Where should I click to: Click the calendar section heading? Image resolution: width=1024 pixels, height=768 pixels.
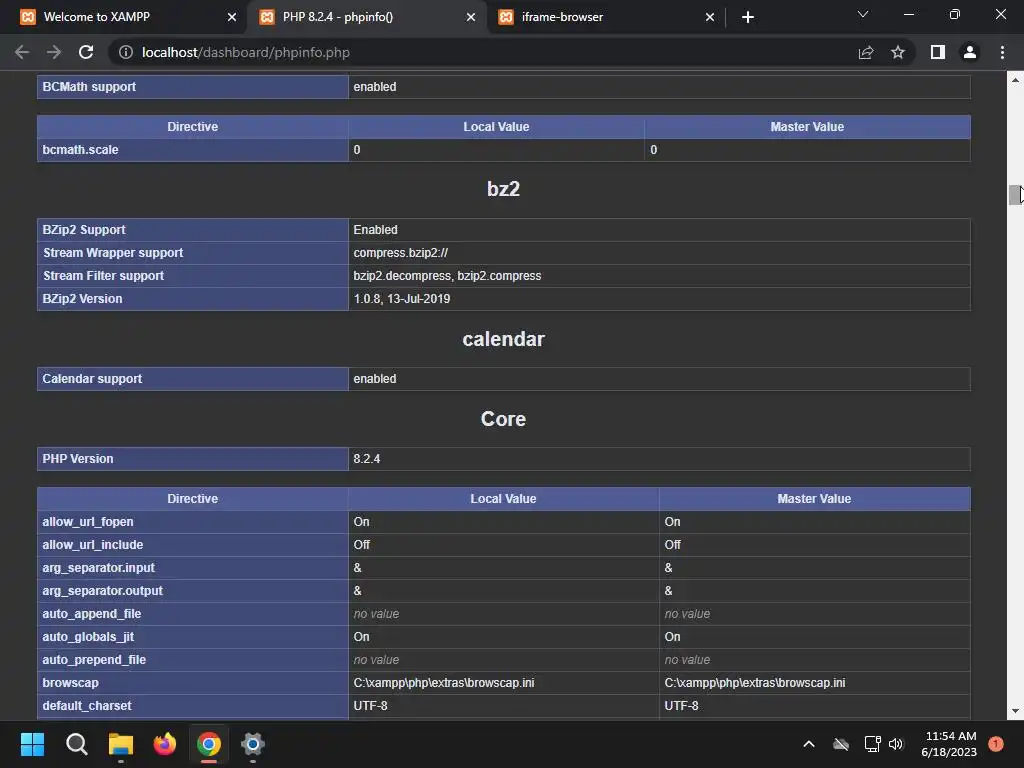504,339
